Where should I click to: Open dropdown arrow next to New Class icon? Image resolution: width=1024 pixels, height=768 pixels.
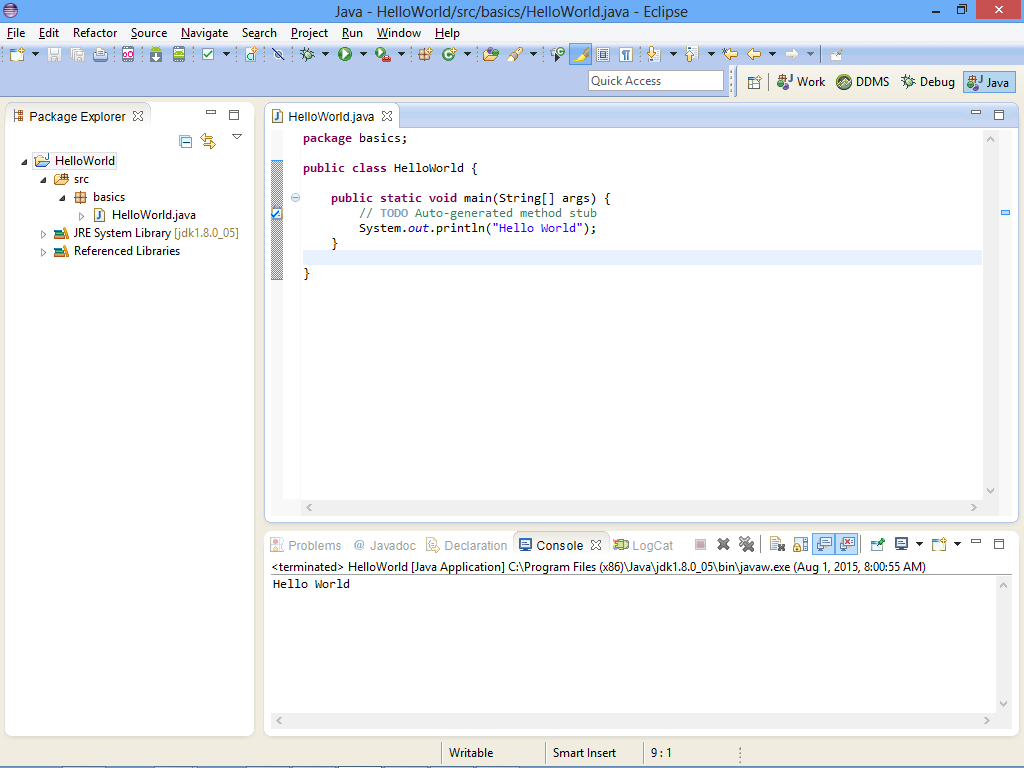pos(467,55)
